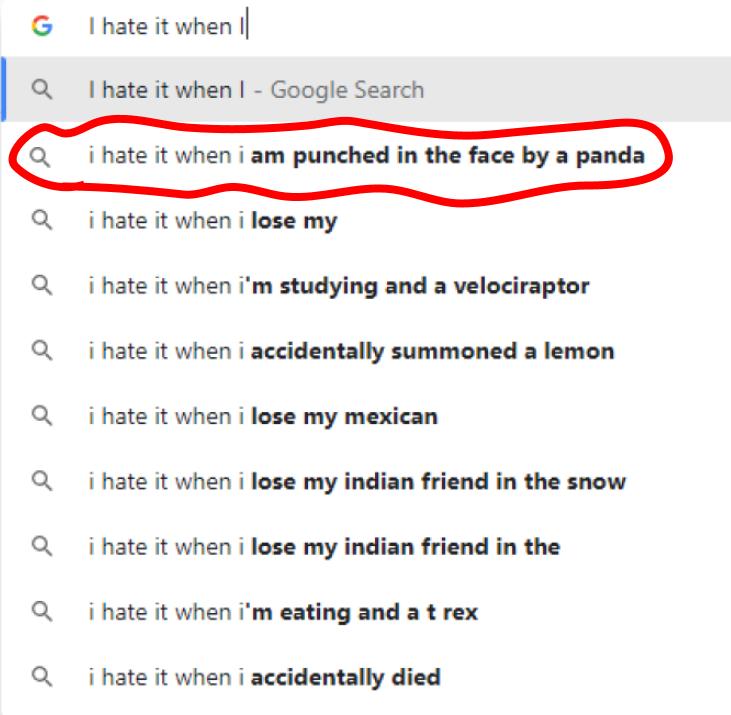Choose "accidentally summoned a lemon" suggestion

351,352
